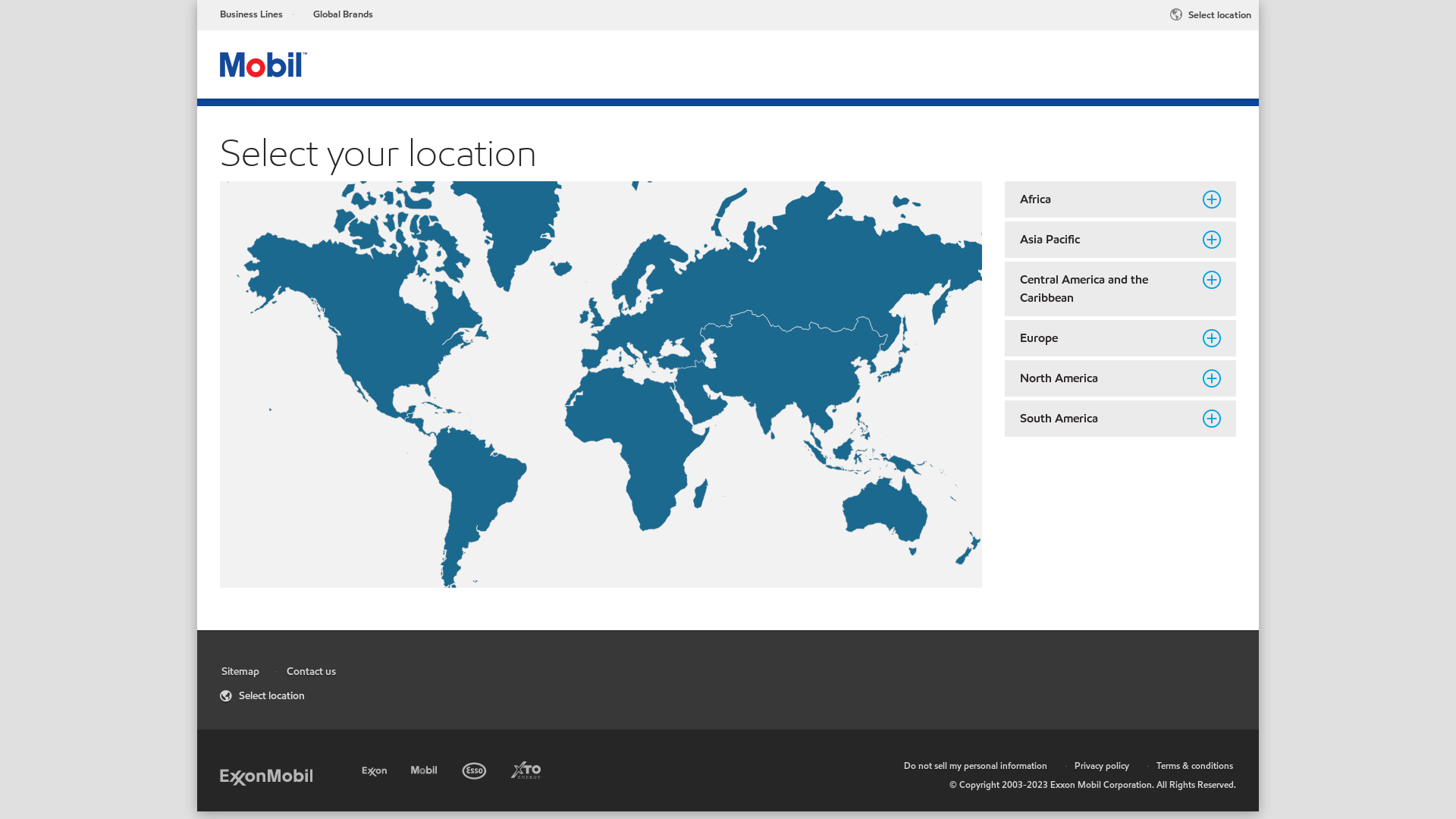Select the Asia Pacific region label

pyautogui.click(x=1050, y=240)
